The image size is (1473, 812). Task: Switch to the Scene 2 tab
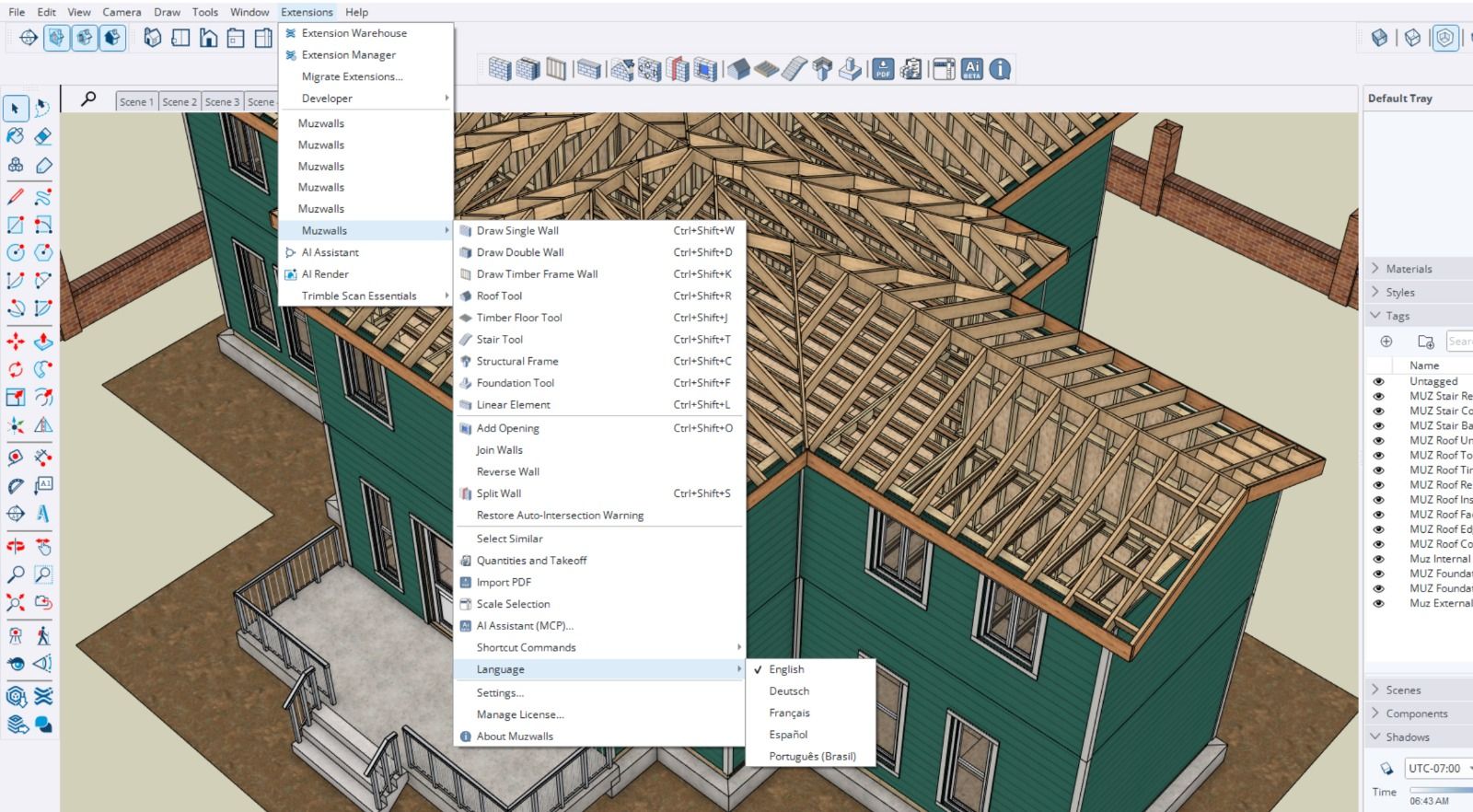click(180, 102)
